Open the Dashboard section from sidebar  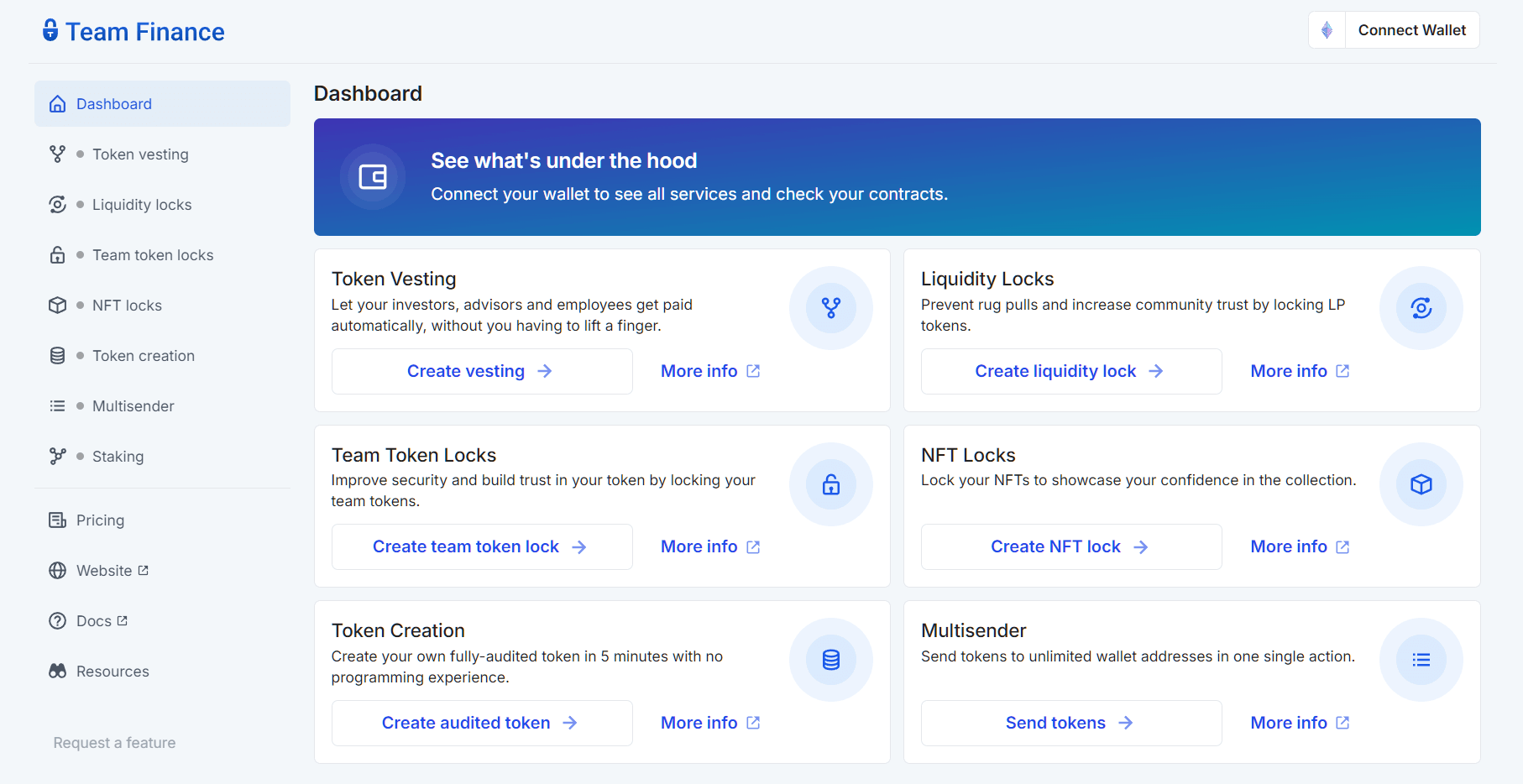pos(113,103)
